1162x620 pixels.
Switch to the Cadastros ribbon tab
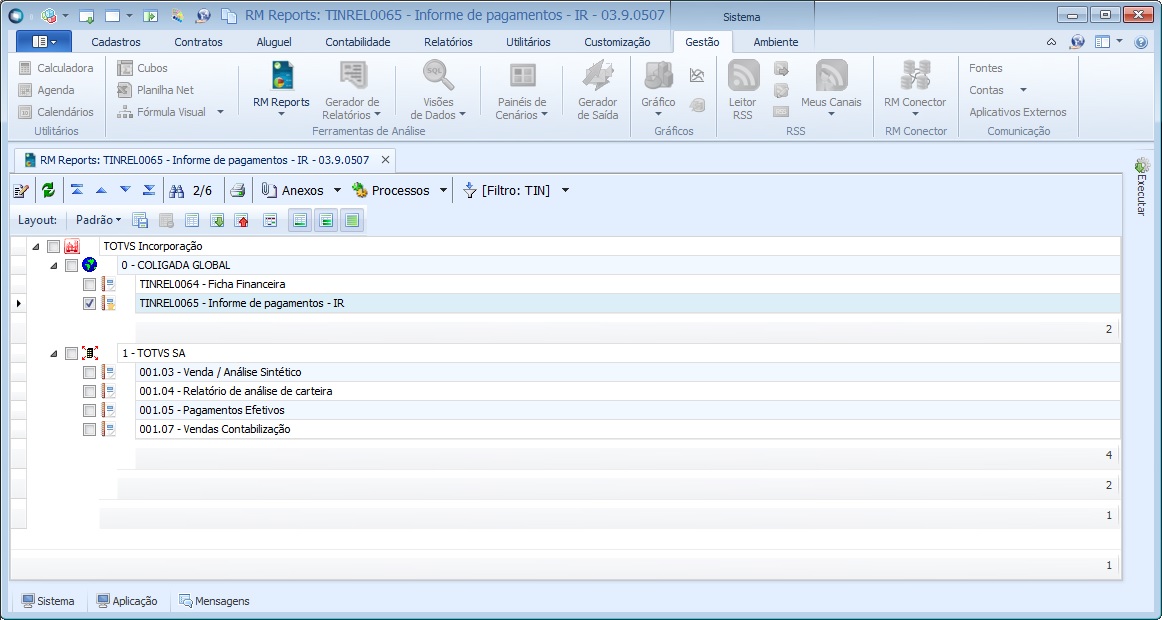point(116,42)
